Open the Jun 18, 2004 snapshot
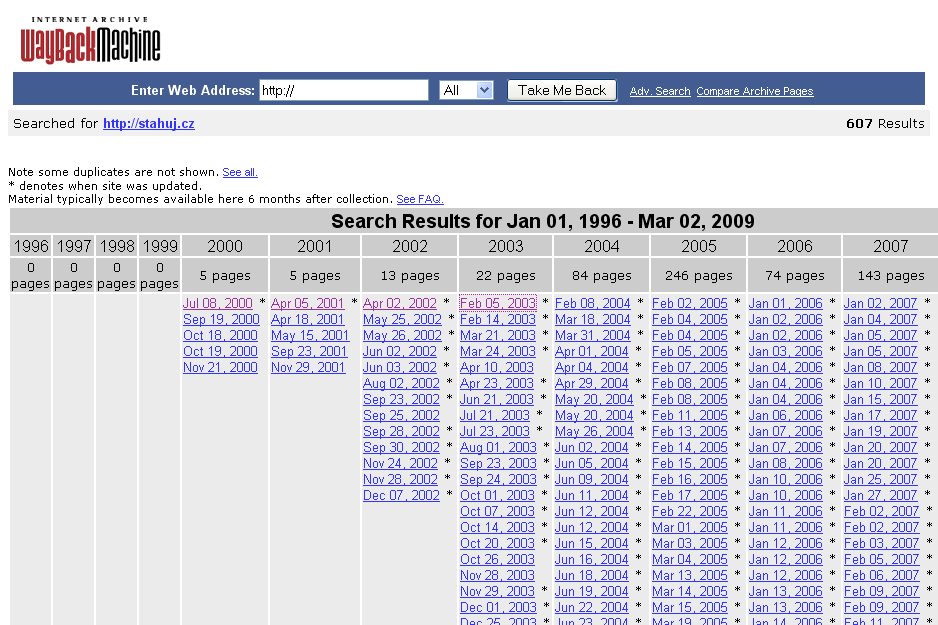938x625 pixels. (x=592, y=575)
